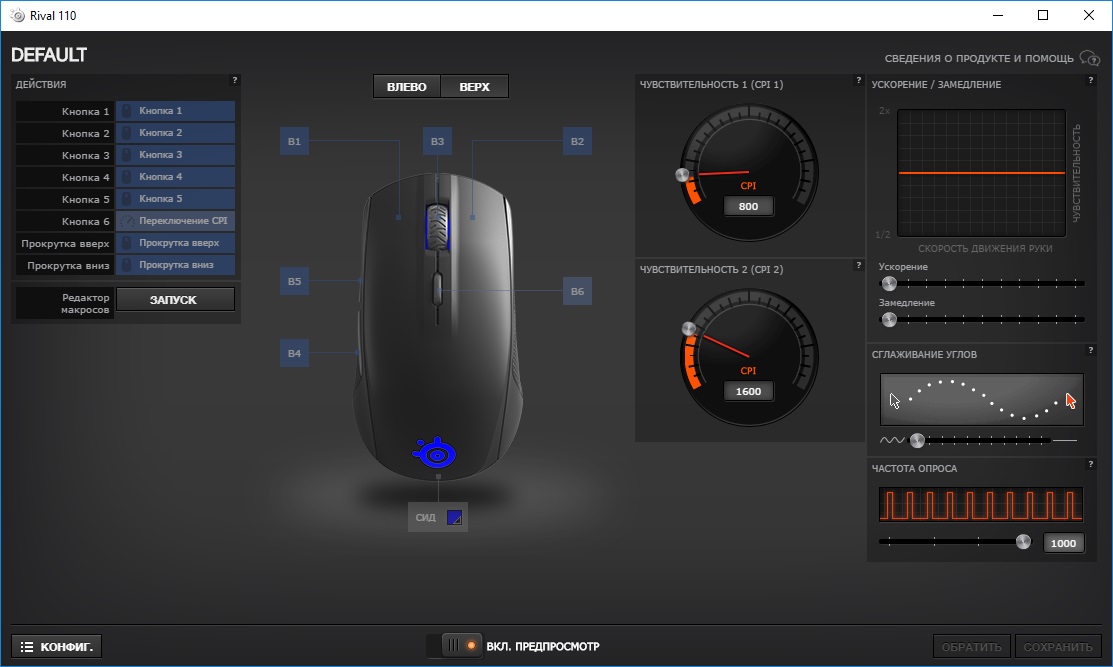Open help icon for СГЛАЖИВАНИЕ УГЛОВ

tap(1090, 350)
